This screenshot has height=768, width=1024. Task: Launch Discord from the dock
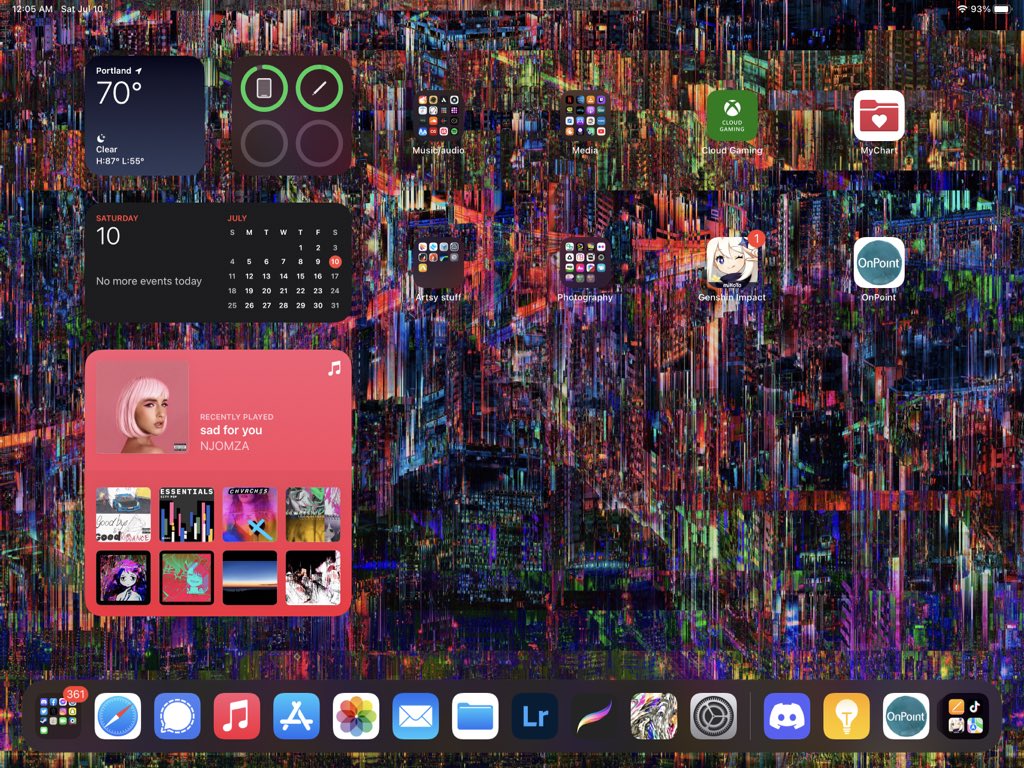(x=787, y=716)
